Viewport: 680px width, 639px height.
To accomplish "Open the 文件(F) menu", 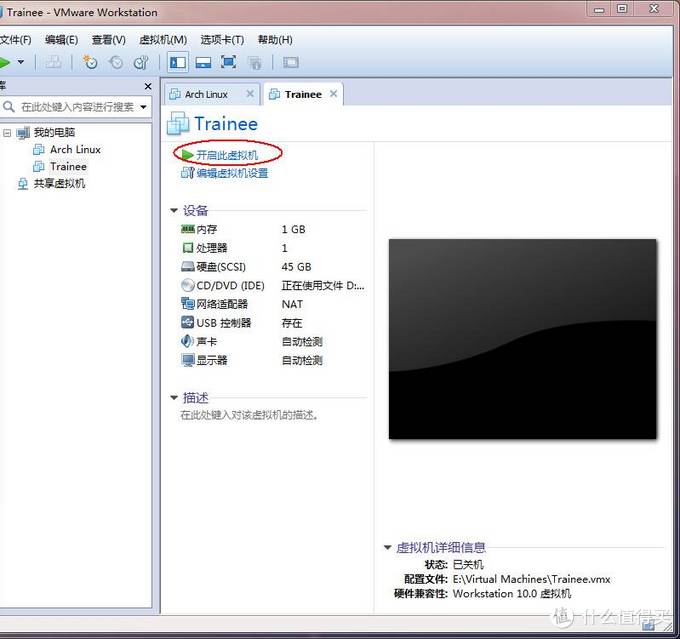I will [x=16, y=40].
